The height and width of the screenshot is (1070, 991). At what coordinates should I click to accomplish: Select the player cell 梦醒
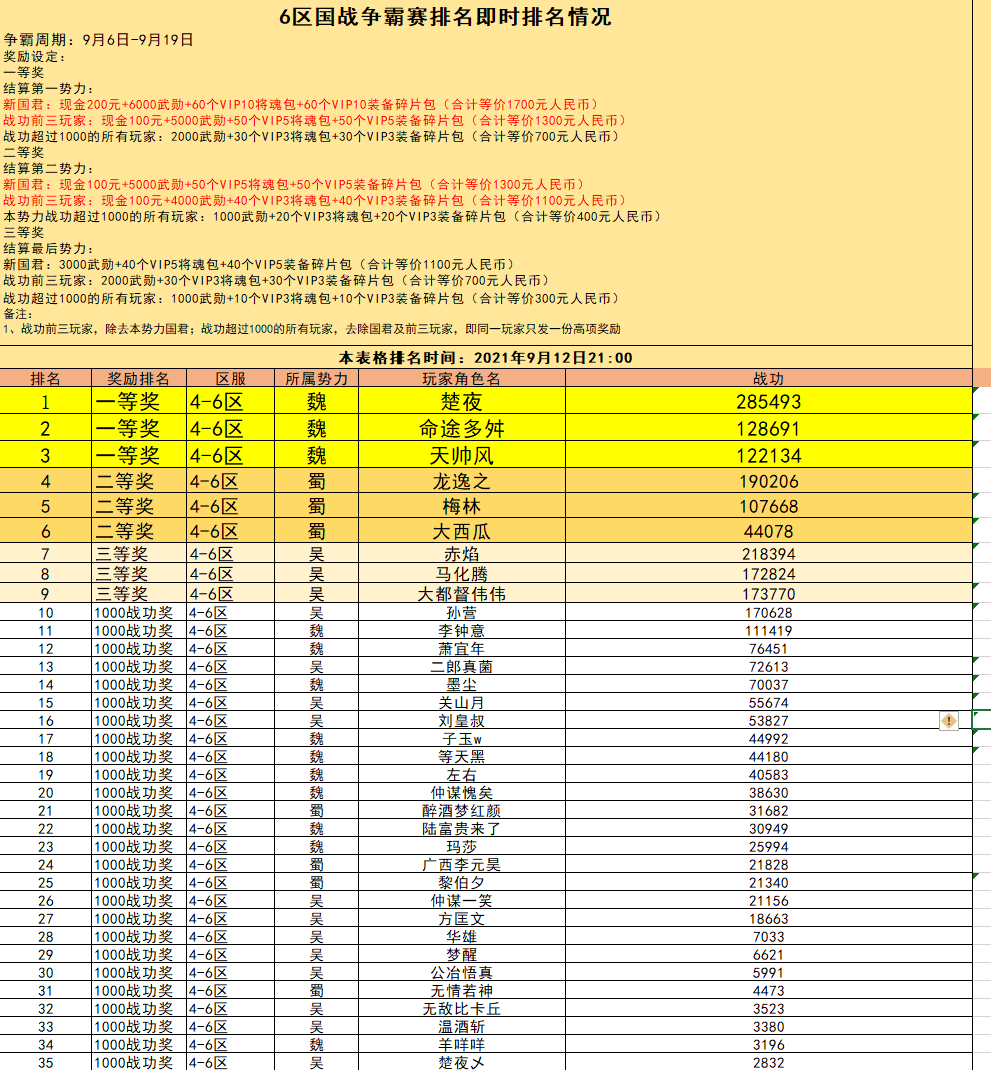point(462,954)
